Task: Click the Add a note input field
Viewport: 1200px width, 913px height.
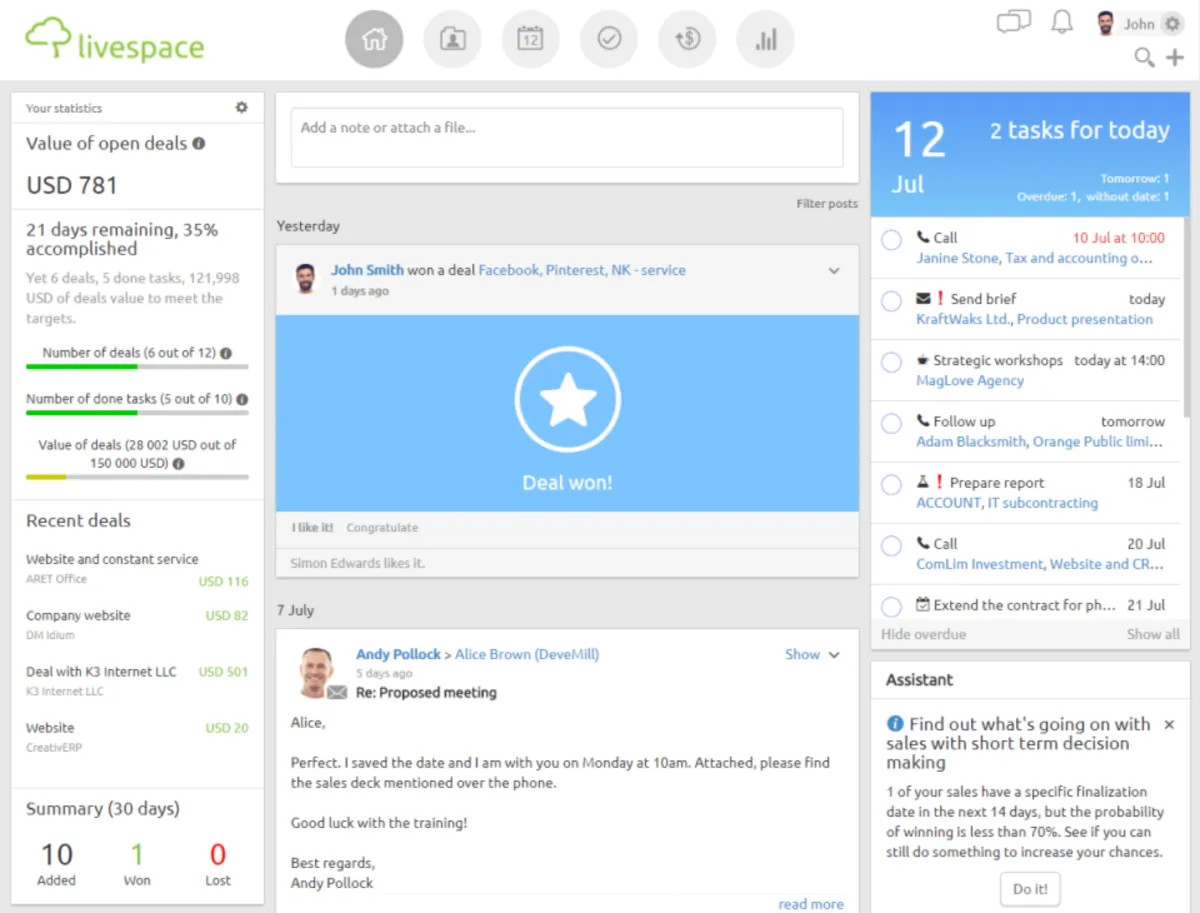Action: (x=567, y=138)
